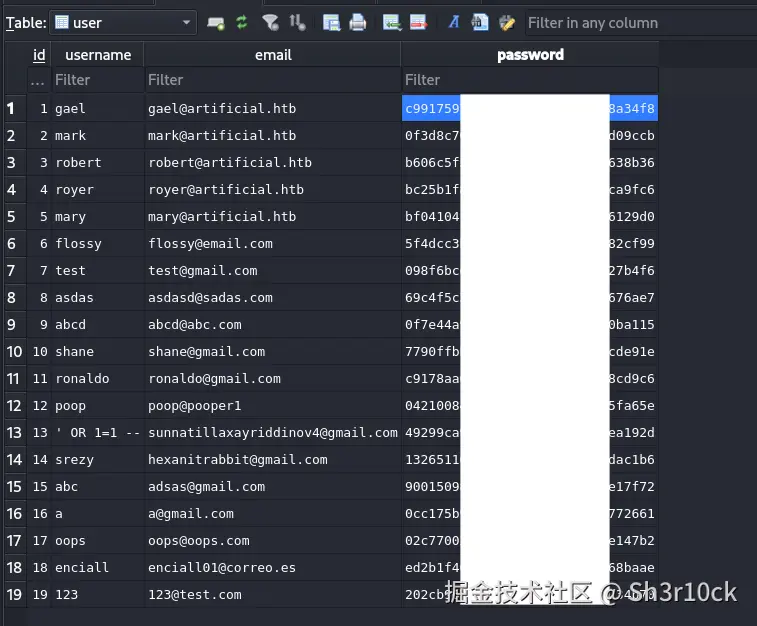Sort by the email column header
This screenshot has width=757, height=626.
click(273, 55)
